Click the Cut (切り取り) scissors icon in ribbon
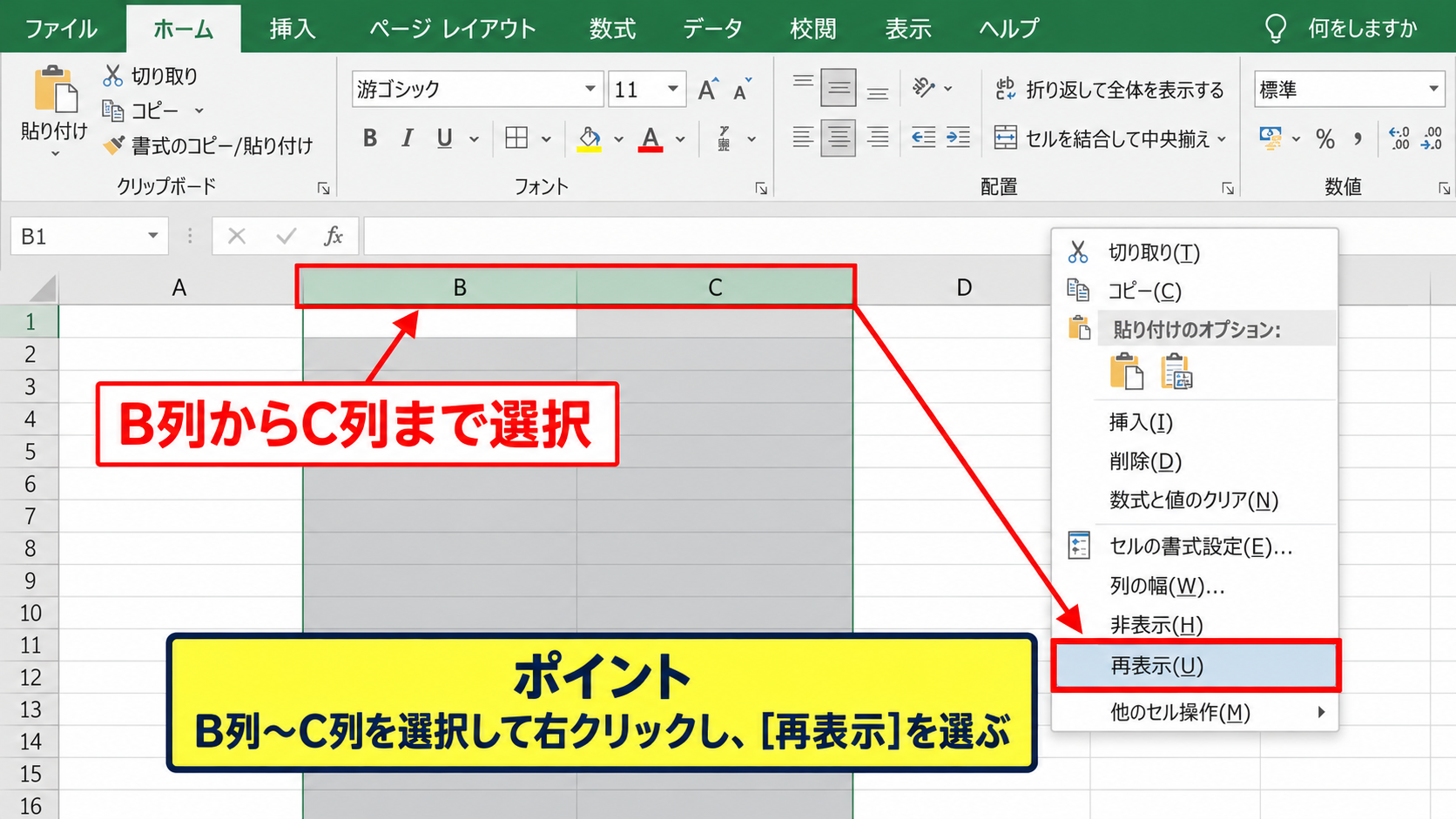 click(x=112, y=76)
